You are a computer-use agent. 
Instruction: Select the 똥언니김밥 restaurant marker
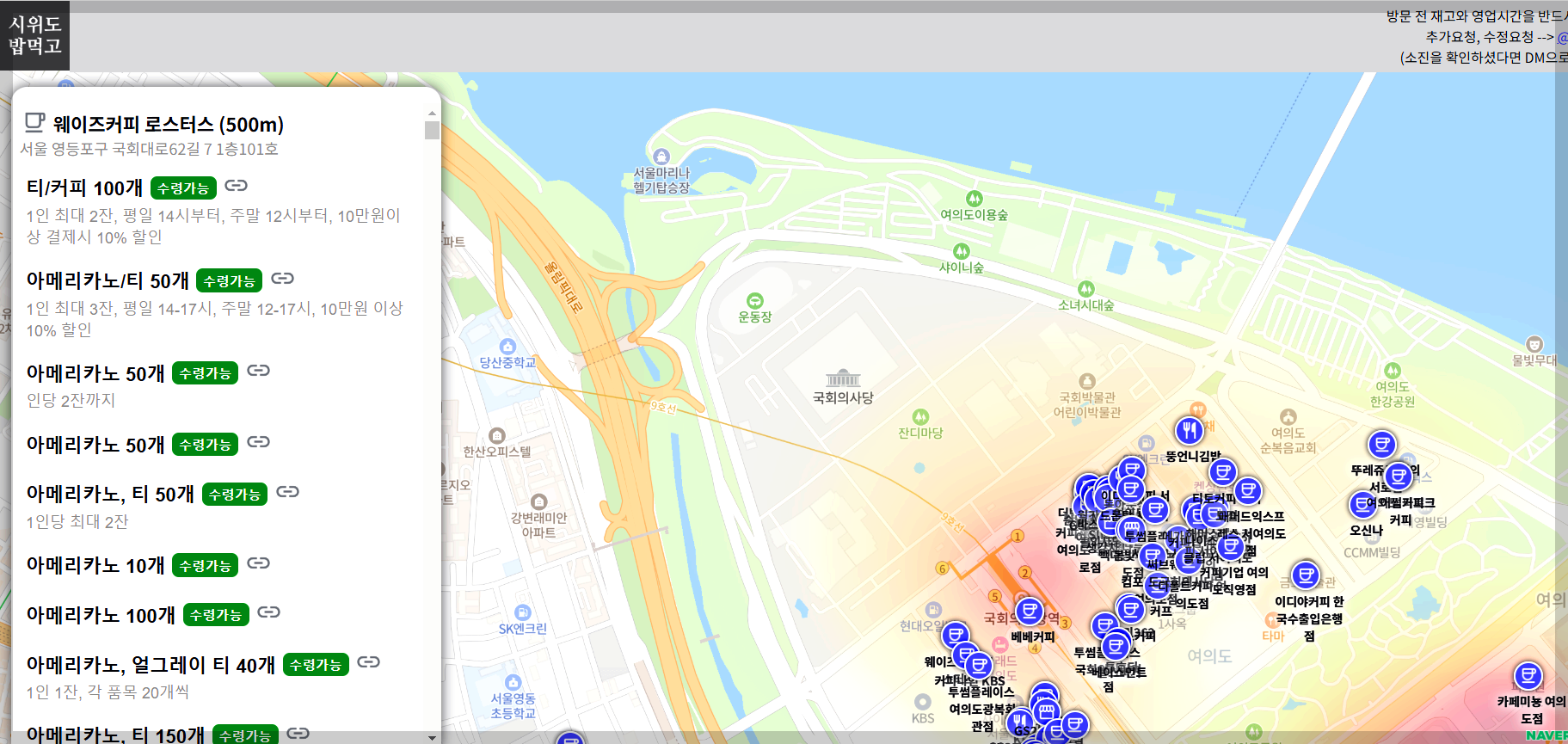click(1190, 430)
